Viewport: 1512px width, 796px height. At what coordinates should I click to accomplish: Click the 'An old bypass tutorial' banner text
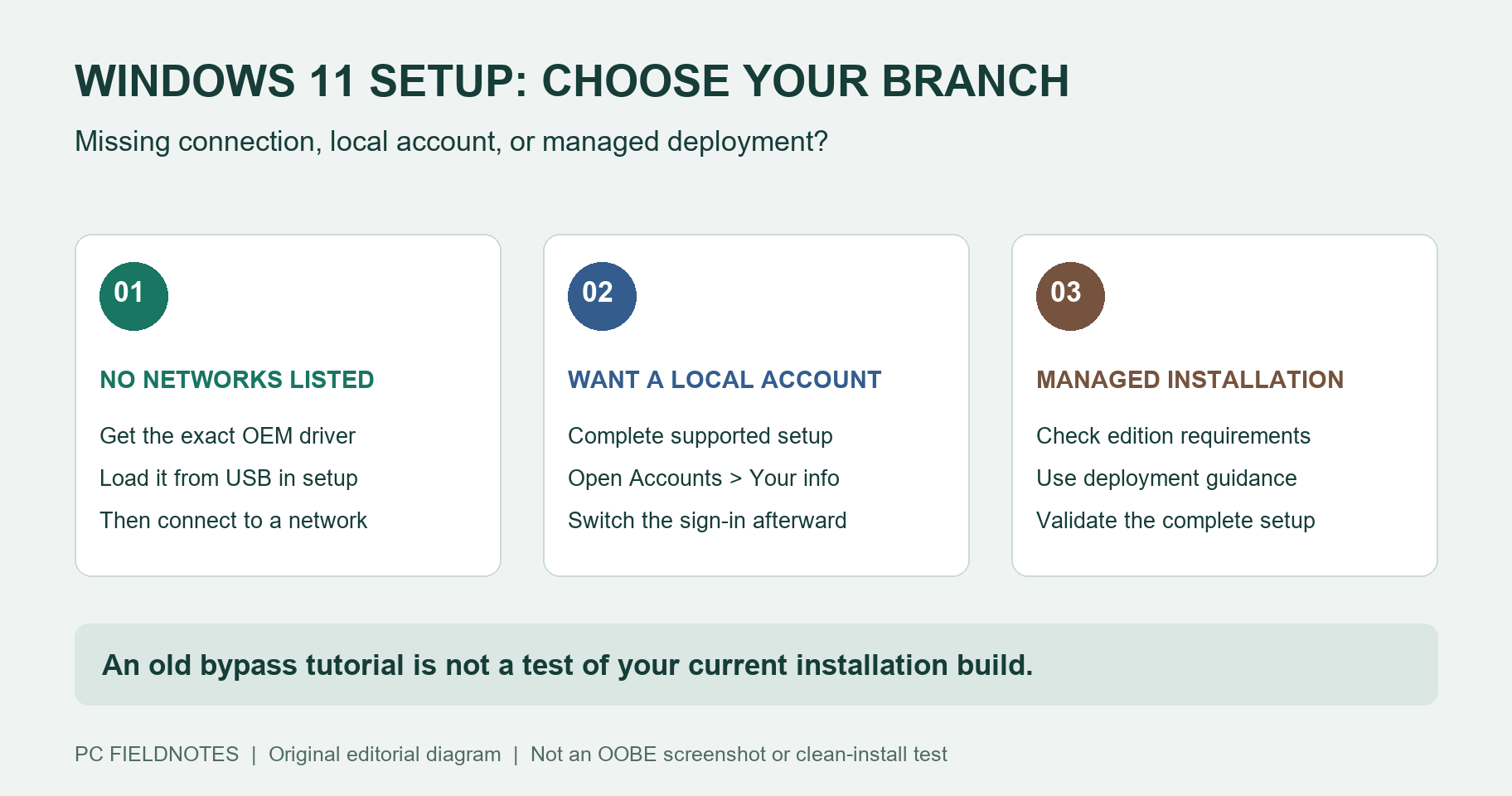coord(568,666)
